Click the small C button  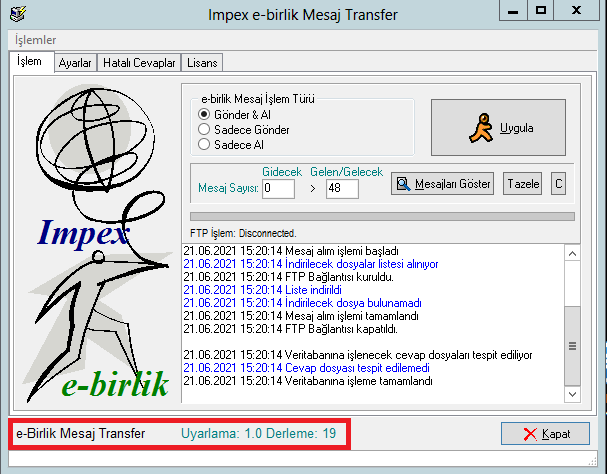click(558, 184)
